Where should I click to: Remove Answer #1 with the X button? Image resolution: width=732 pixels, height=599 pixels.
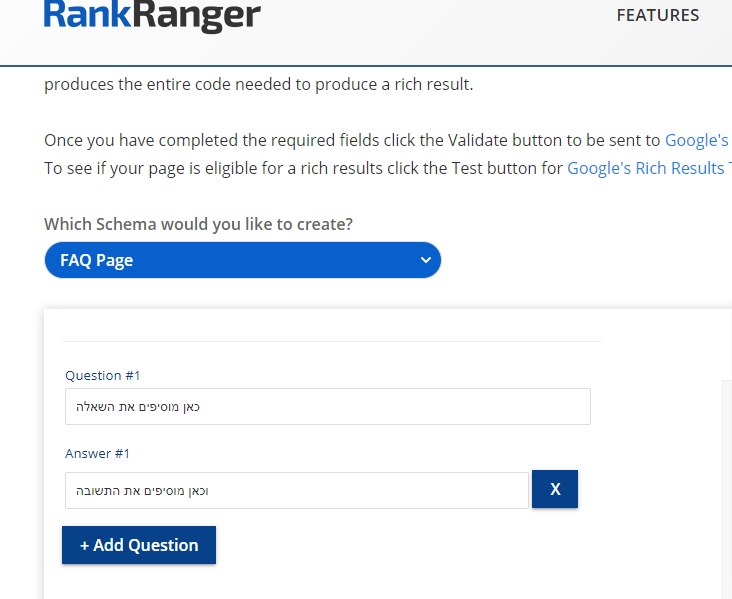555,489
